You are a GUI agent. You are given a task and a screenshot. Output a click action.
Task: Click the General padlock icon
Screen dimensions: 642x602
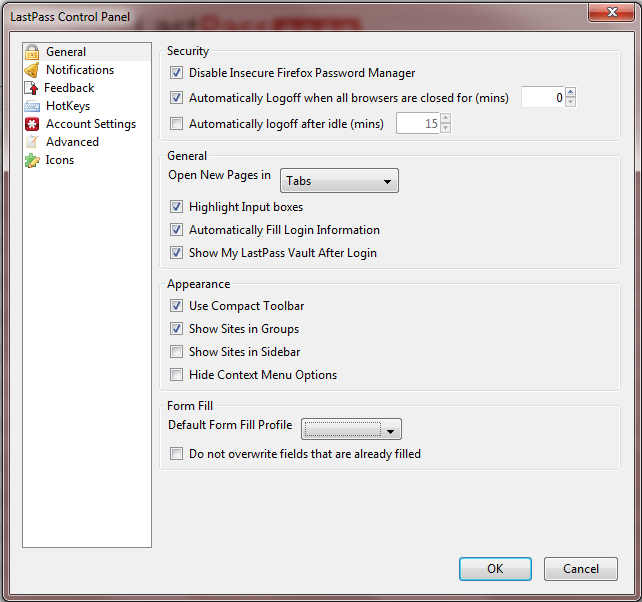(32, 52)
